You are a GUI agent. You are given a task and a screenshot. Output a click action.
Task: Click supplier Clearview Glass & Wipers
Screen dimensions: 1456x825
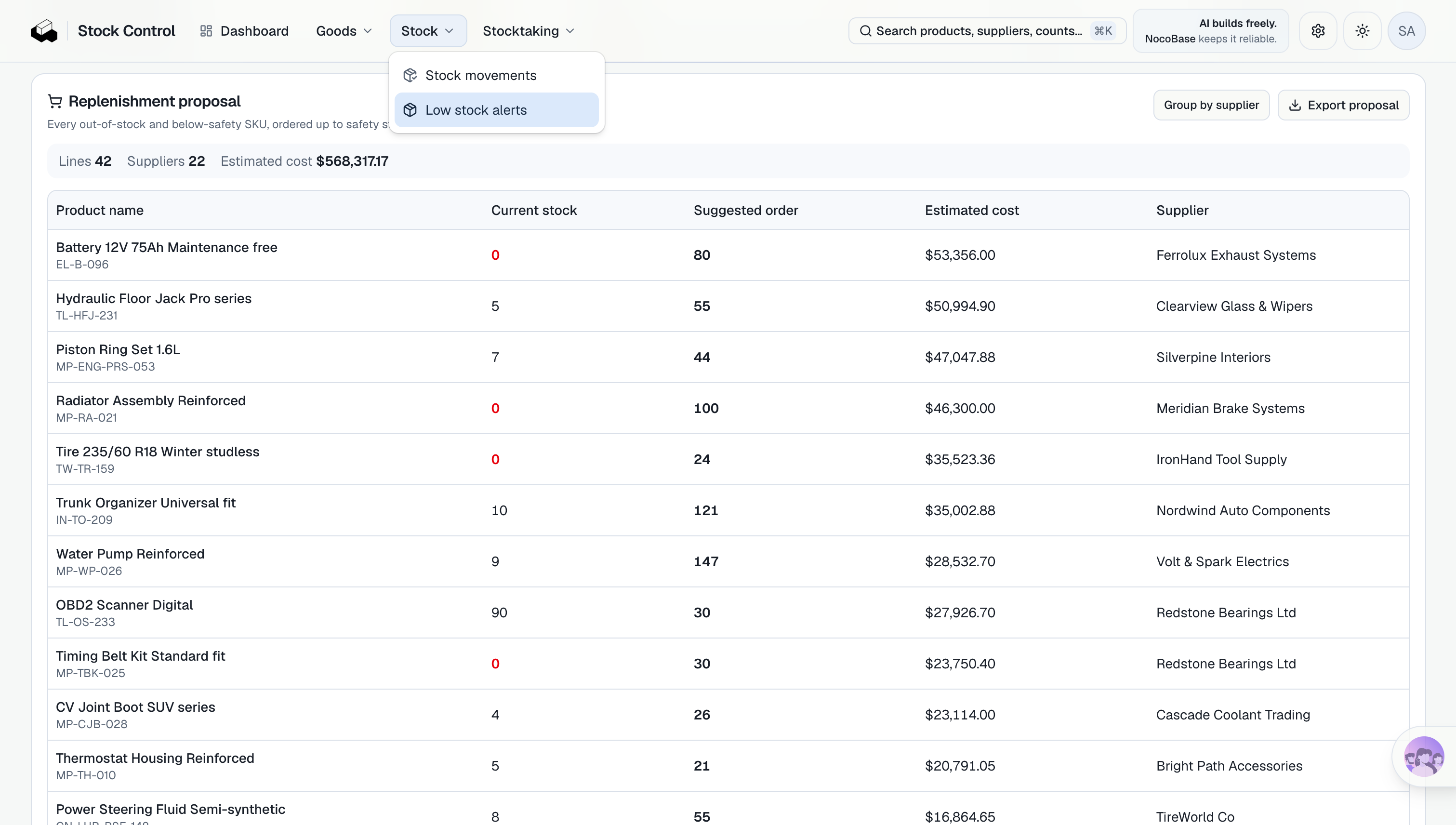tap(1234, 306)
